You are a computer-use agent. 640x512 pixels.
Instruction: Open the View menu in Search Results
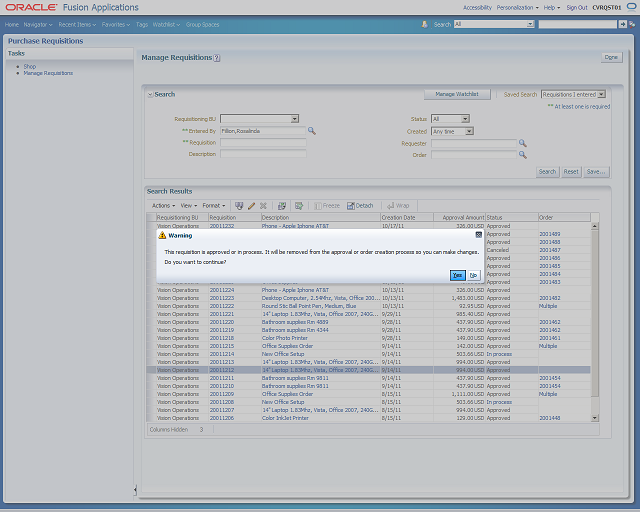pos(189,206)
